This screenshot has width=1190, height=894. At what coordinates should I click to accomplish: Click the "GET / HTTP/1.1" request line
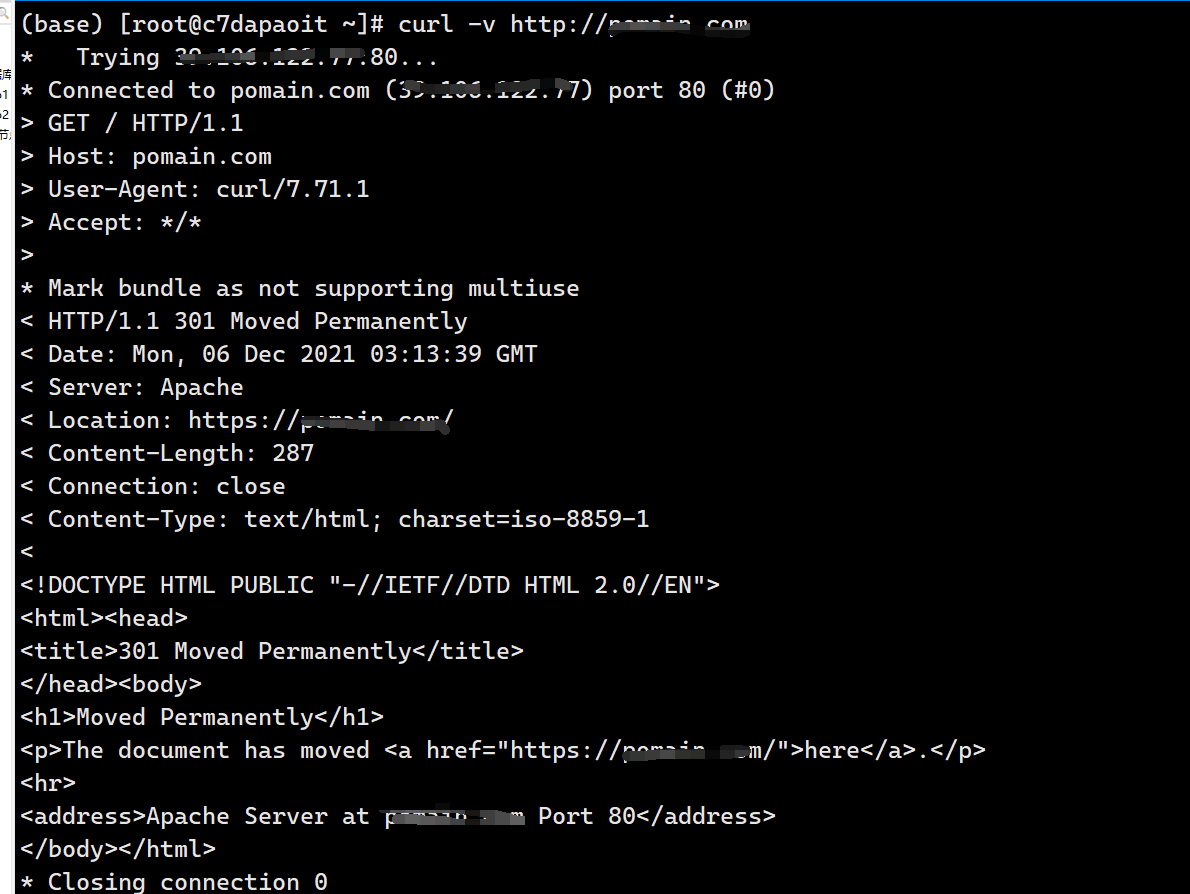tap(145, 123)
